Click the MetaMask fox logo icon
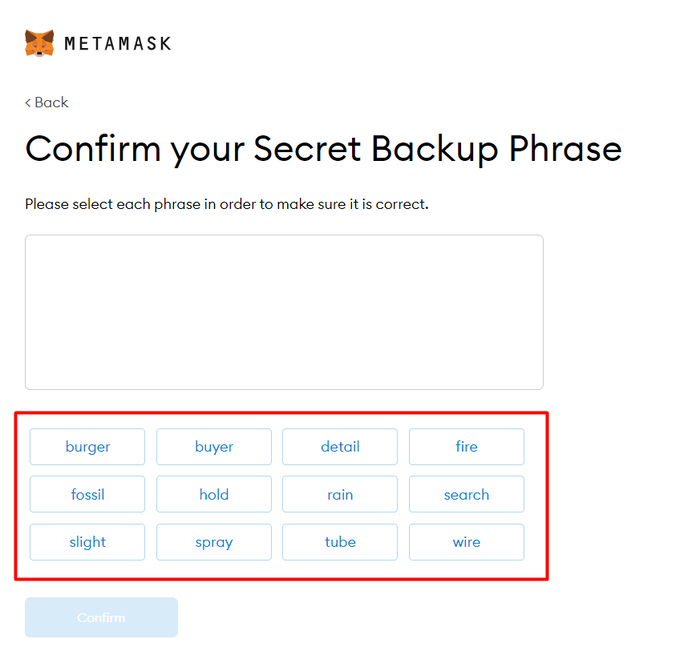 tap(40, 43)
